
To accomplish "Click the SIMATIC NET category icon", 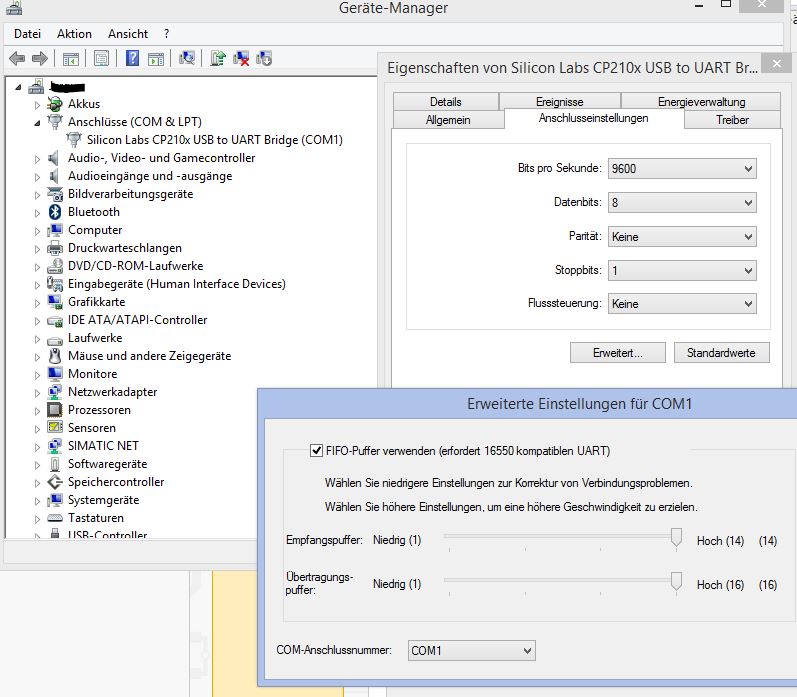I will 56,446.
